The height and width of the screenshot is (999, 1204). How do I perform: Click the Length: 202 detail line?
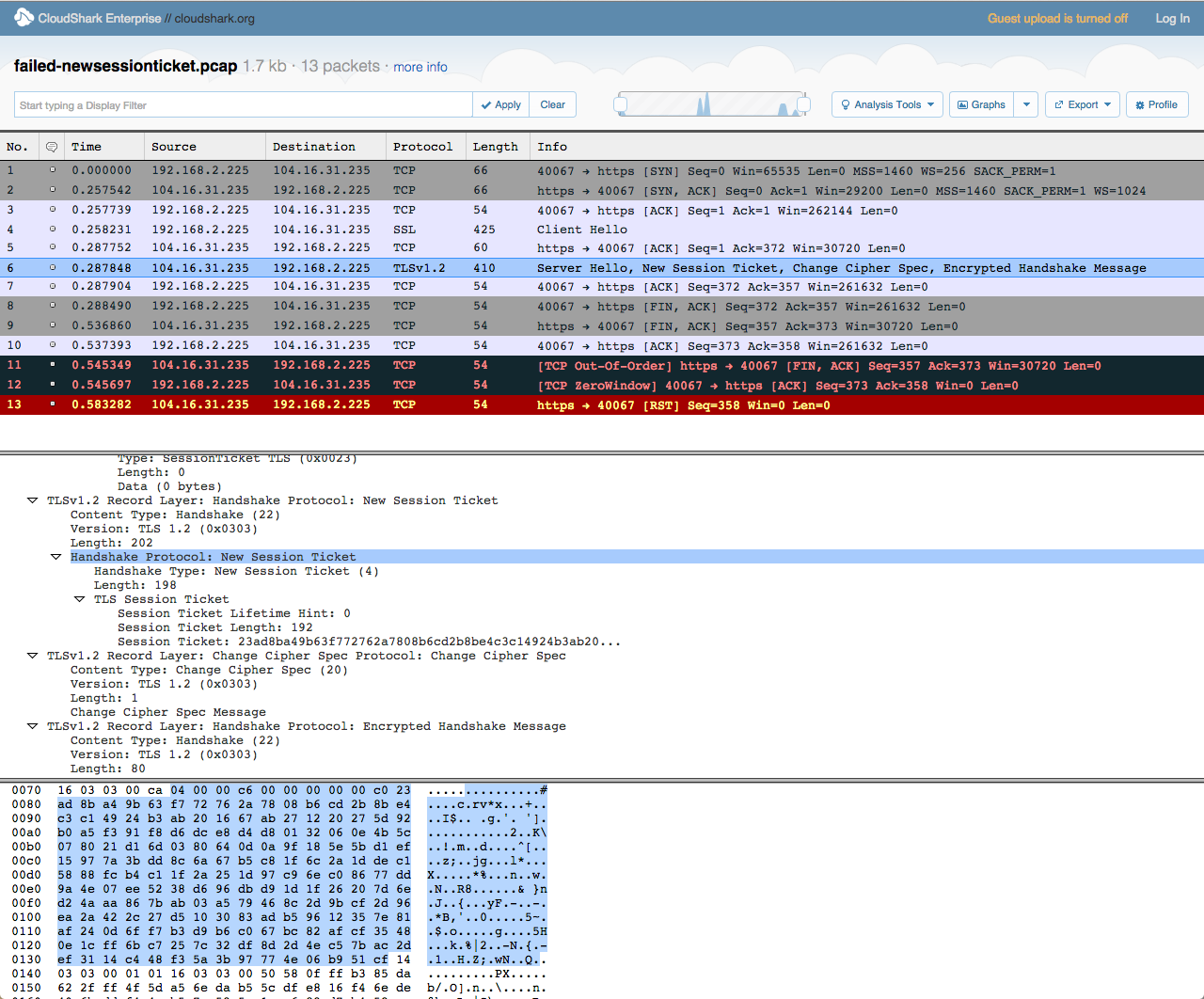(112, 543)
